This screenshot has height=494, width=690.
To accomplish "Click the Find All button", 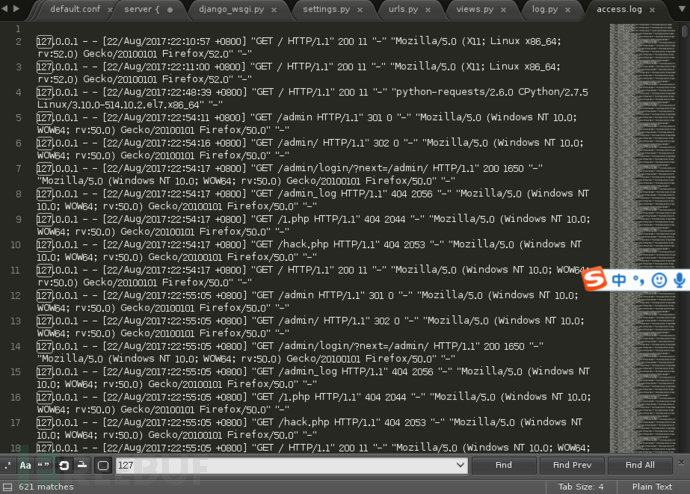I will pos(640,465).
